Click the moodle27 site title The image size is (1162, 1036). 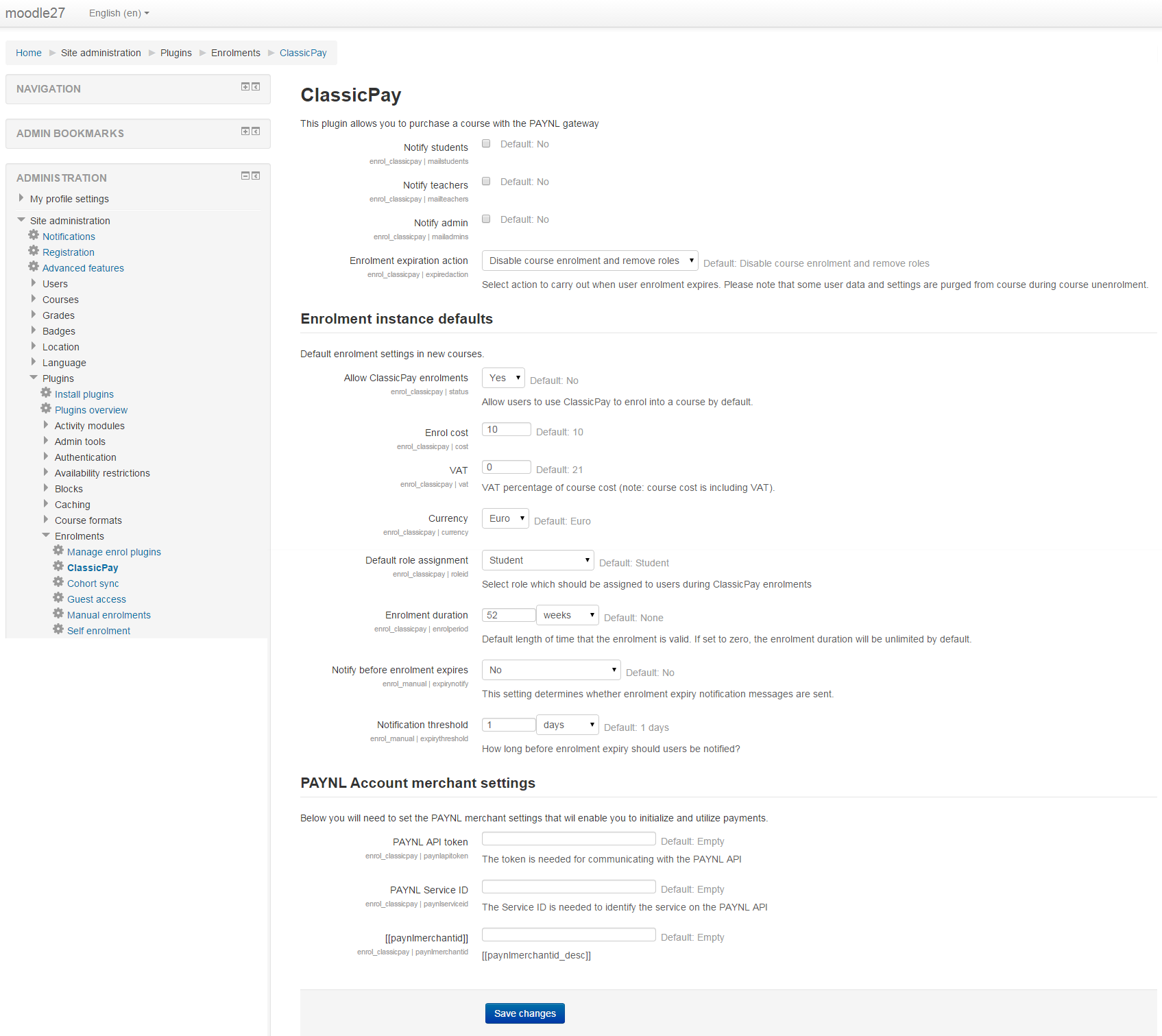(x=35, y=13)
